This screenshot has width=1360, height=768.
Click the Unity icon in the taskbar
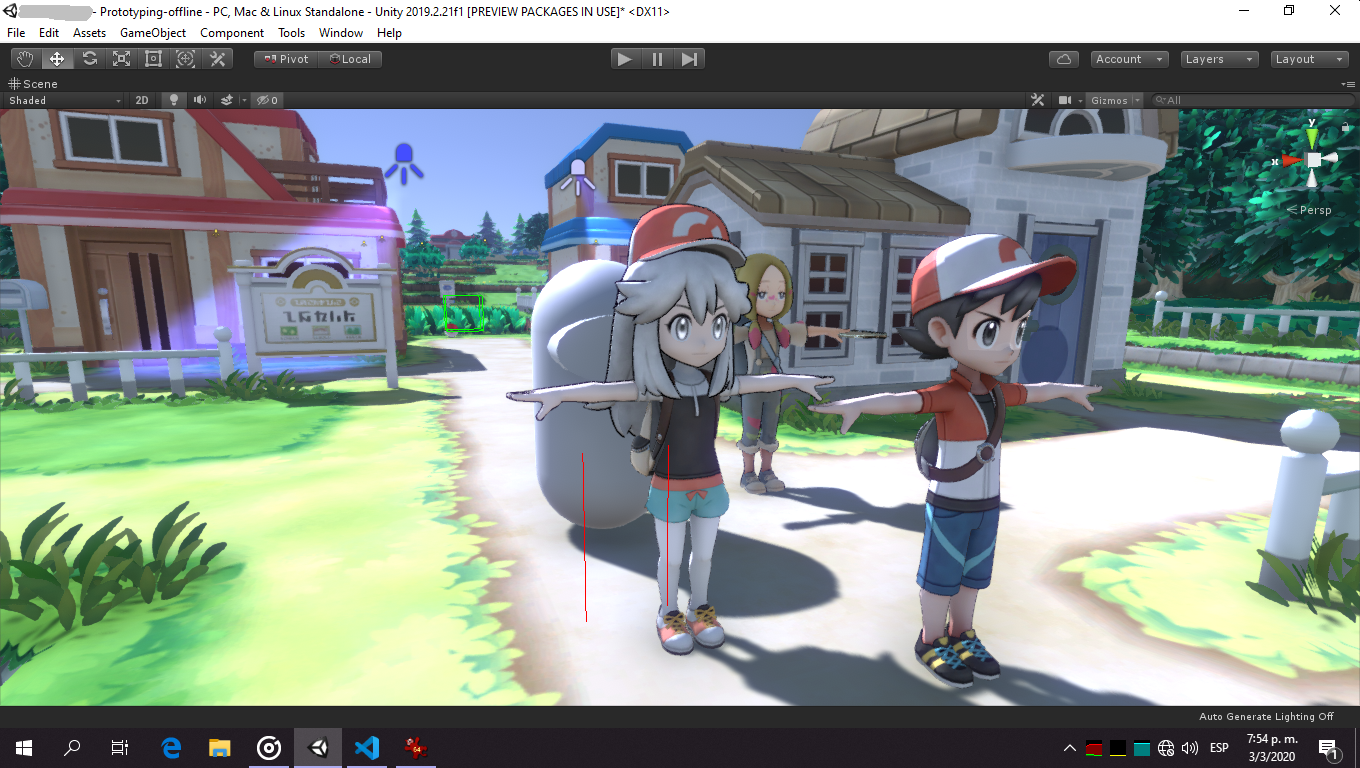pos(318,747)
